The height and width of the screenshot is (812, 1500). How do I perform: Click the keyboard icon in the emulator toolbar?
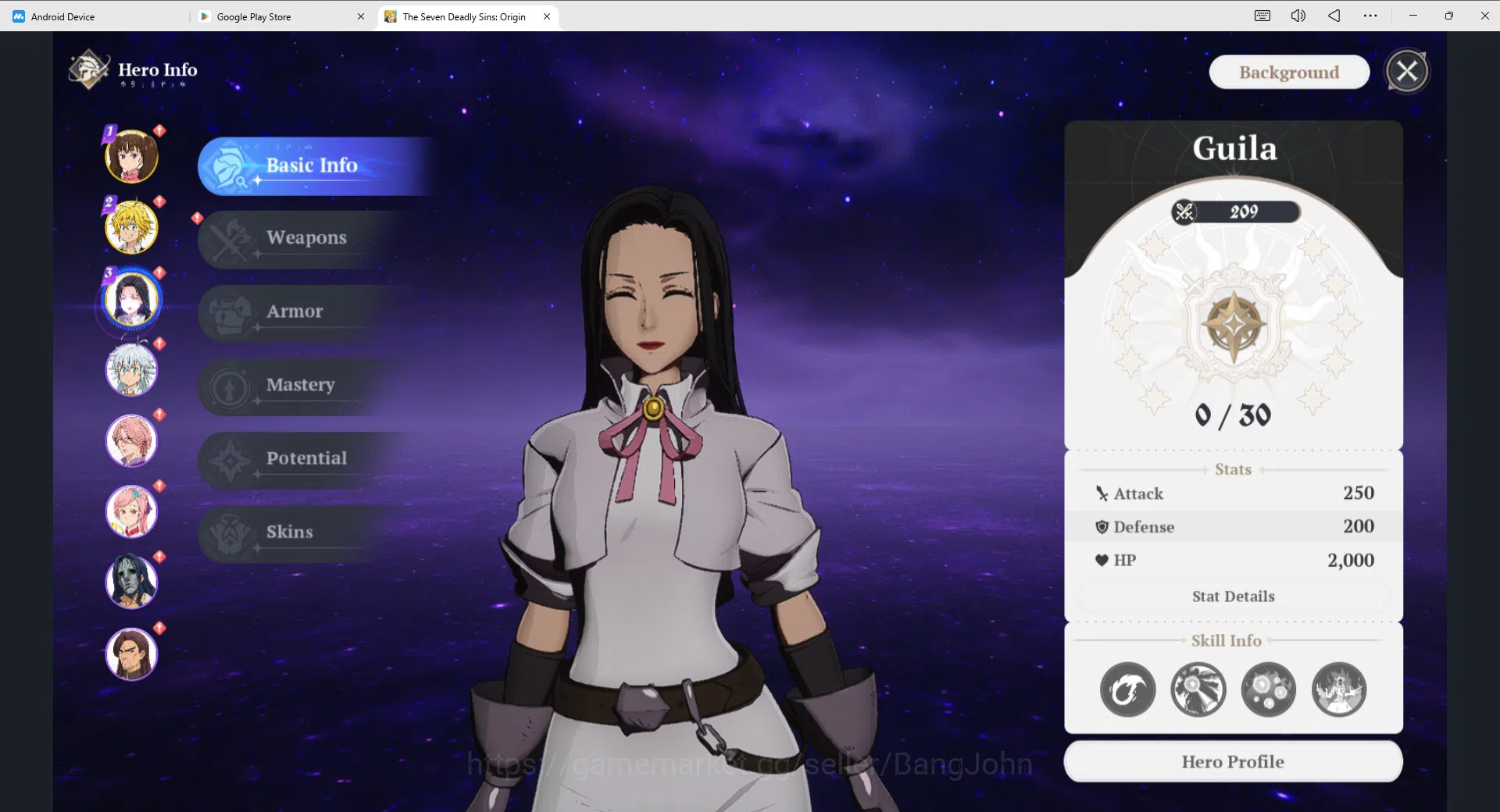pyautogui.click(x=1262, y=16)
